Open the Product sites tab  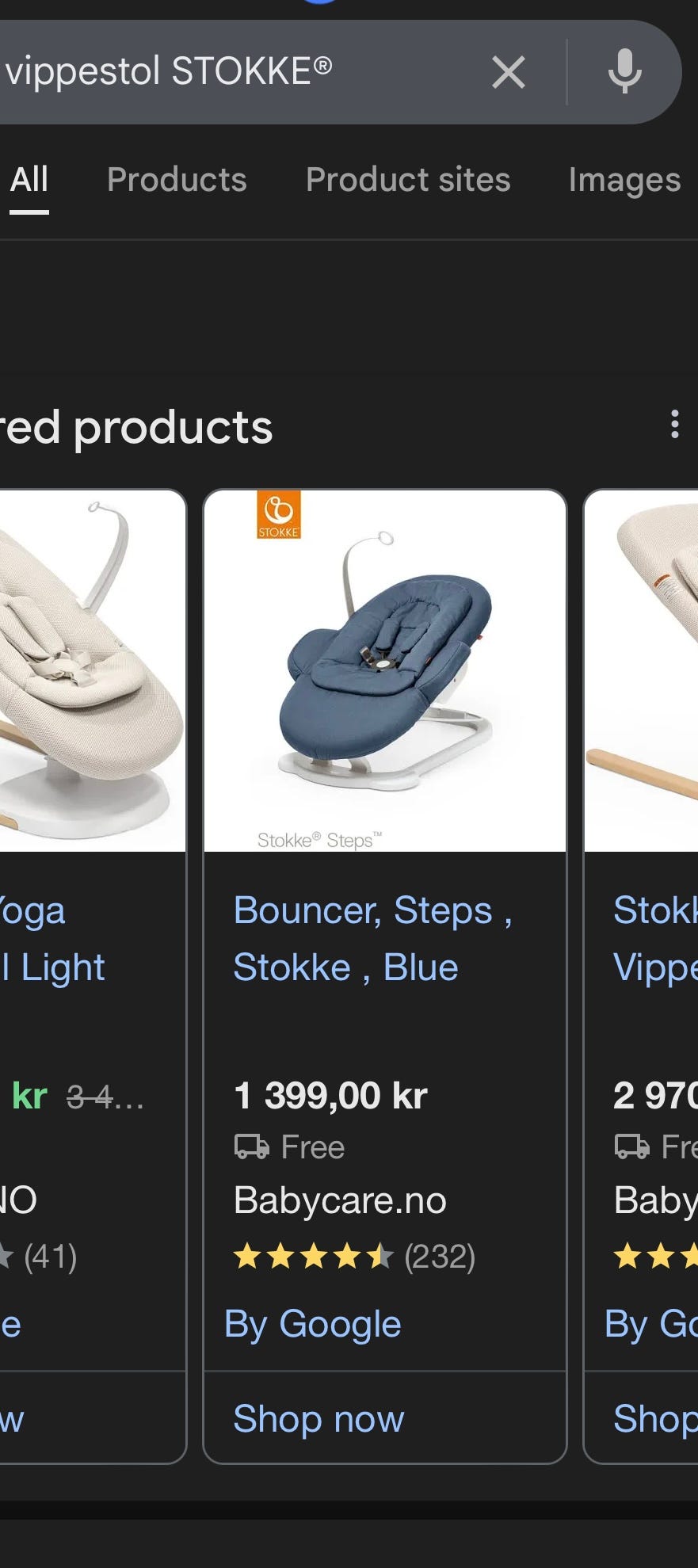[408, 180]
